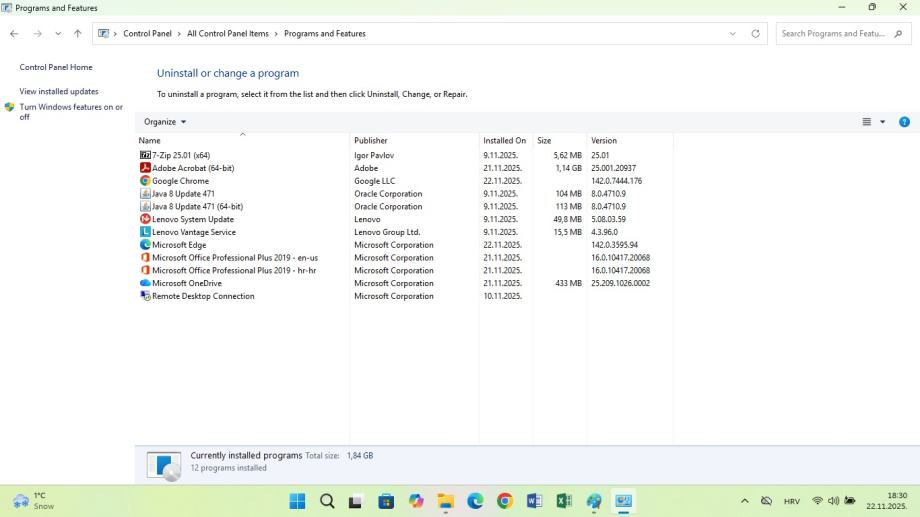Click the volume speaker tray icon
Screen dimensions: 920x517
[x=833, y=501]
